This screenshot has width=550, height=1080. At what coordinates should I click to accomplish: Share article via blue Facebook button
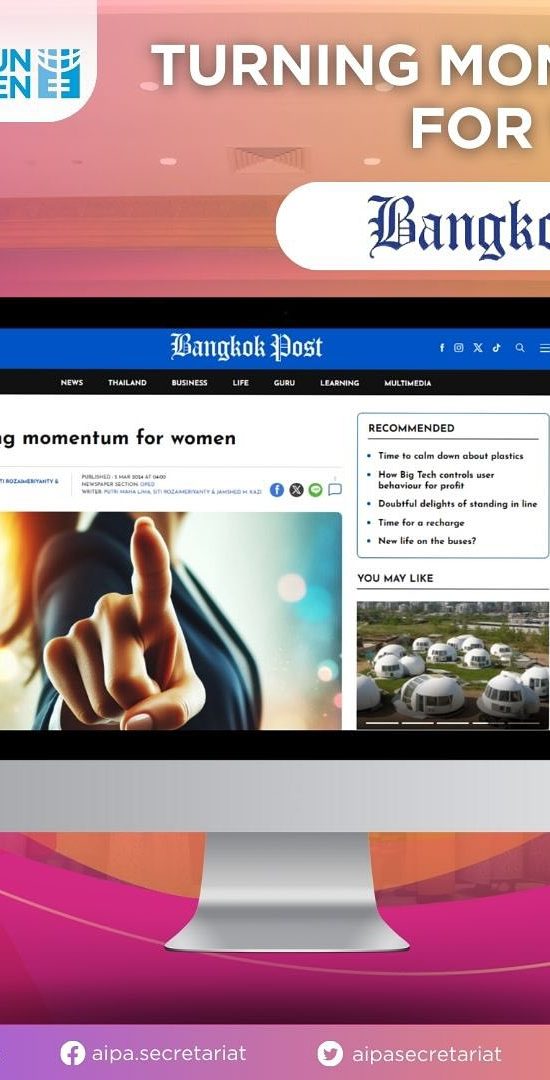pos(277,490)
